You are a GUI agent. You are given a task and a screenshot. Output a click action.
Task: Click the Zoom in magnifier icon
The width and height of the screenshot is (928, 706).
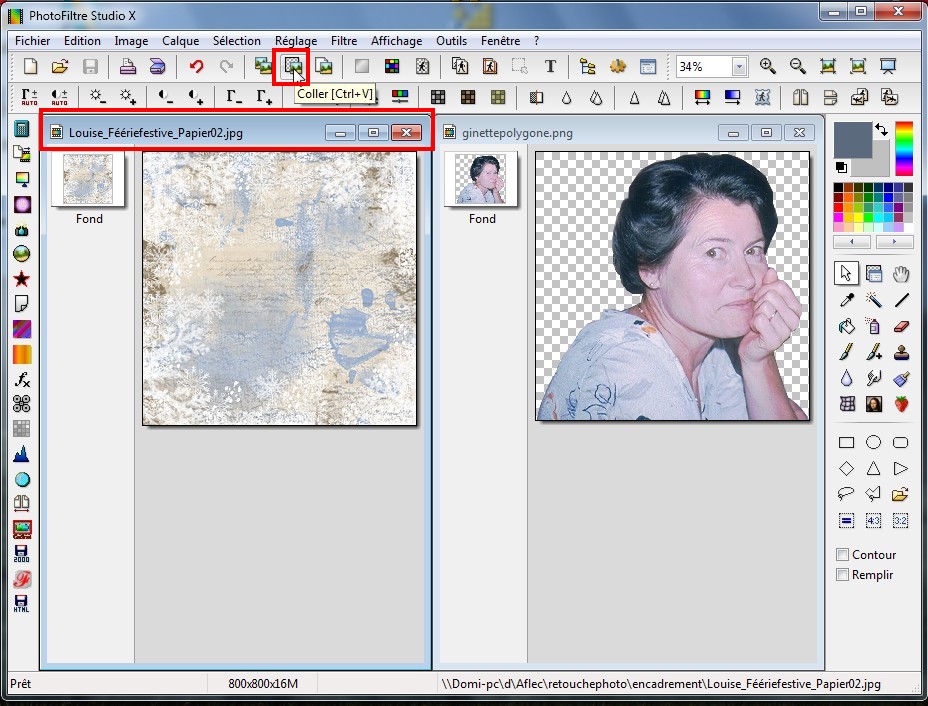(x=768, y=66)
